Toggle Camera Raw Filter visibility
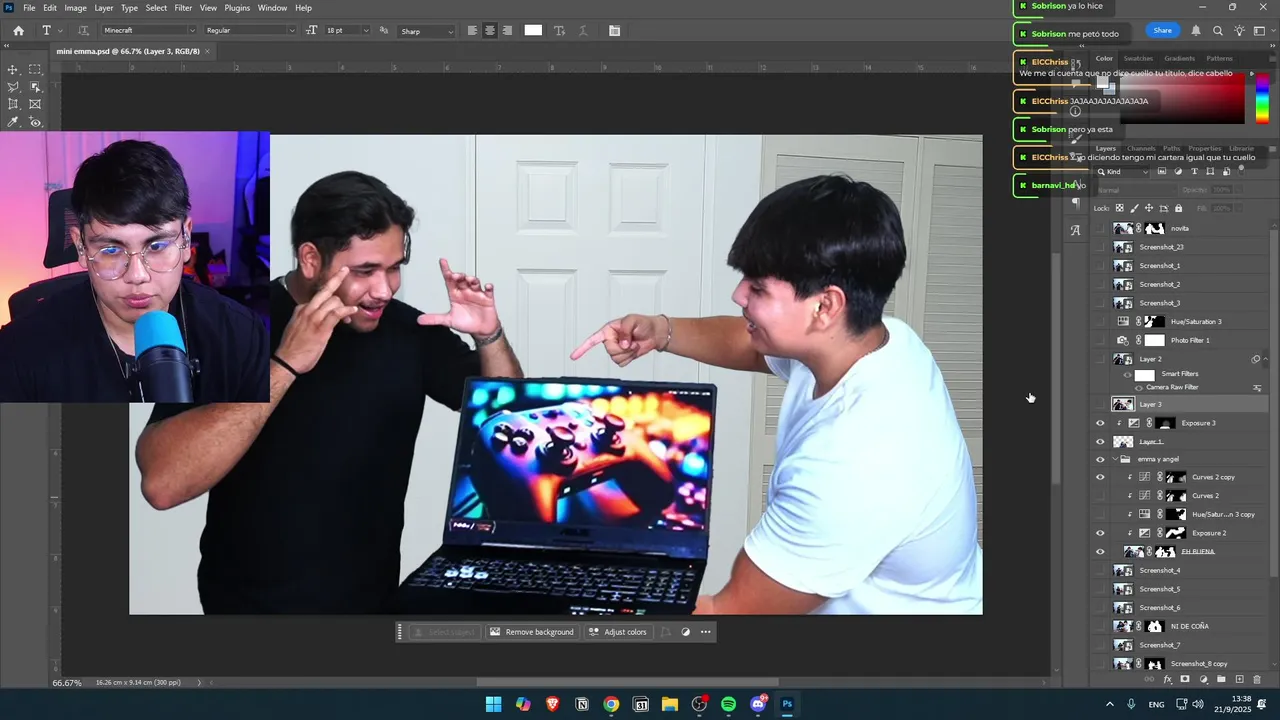Screen dimensions: 1280x720 (x=1138, y=387)
